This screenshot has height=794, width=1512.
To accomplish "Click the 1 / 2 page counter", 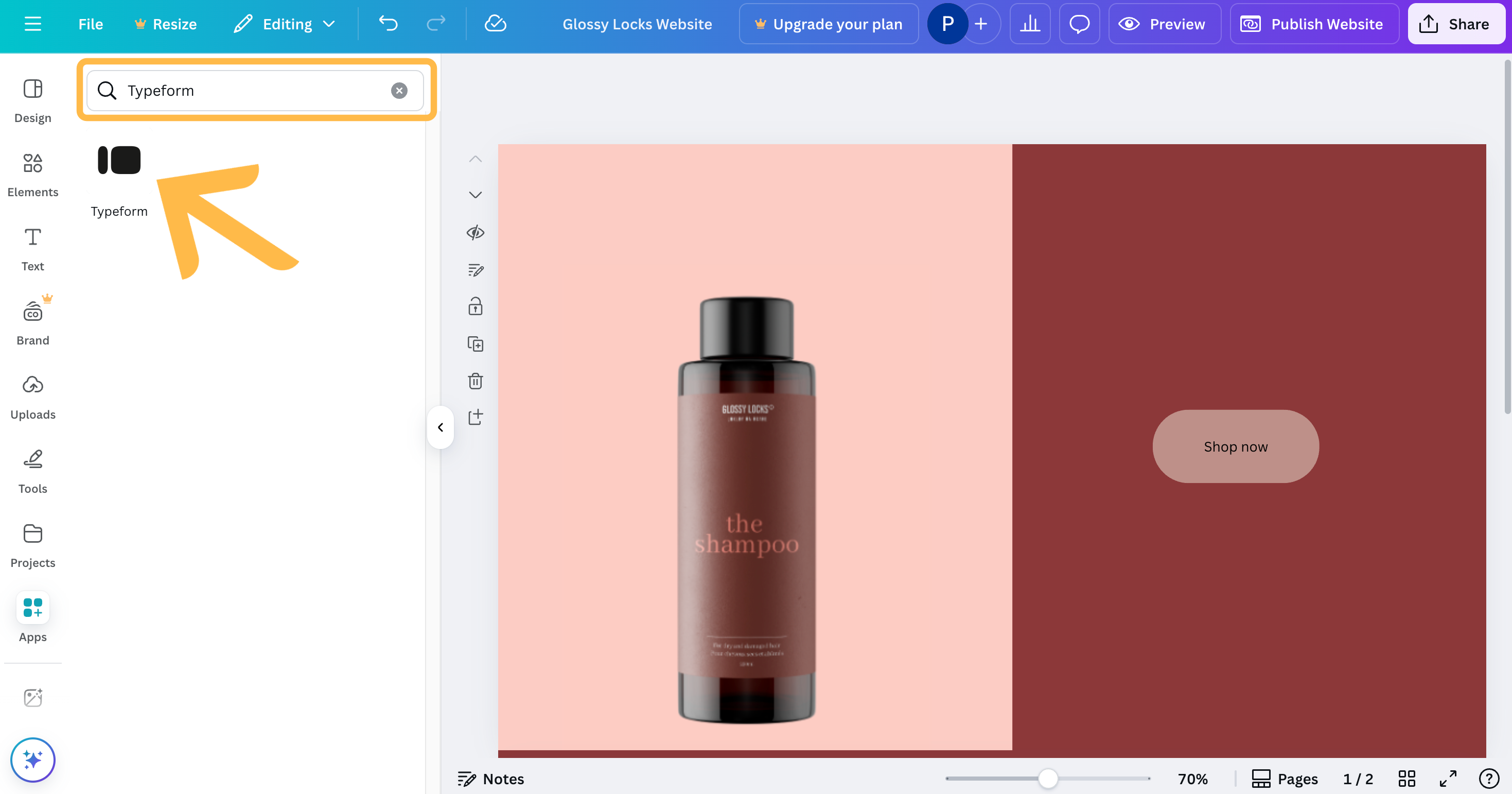I will click(1358, 779).
